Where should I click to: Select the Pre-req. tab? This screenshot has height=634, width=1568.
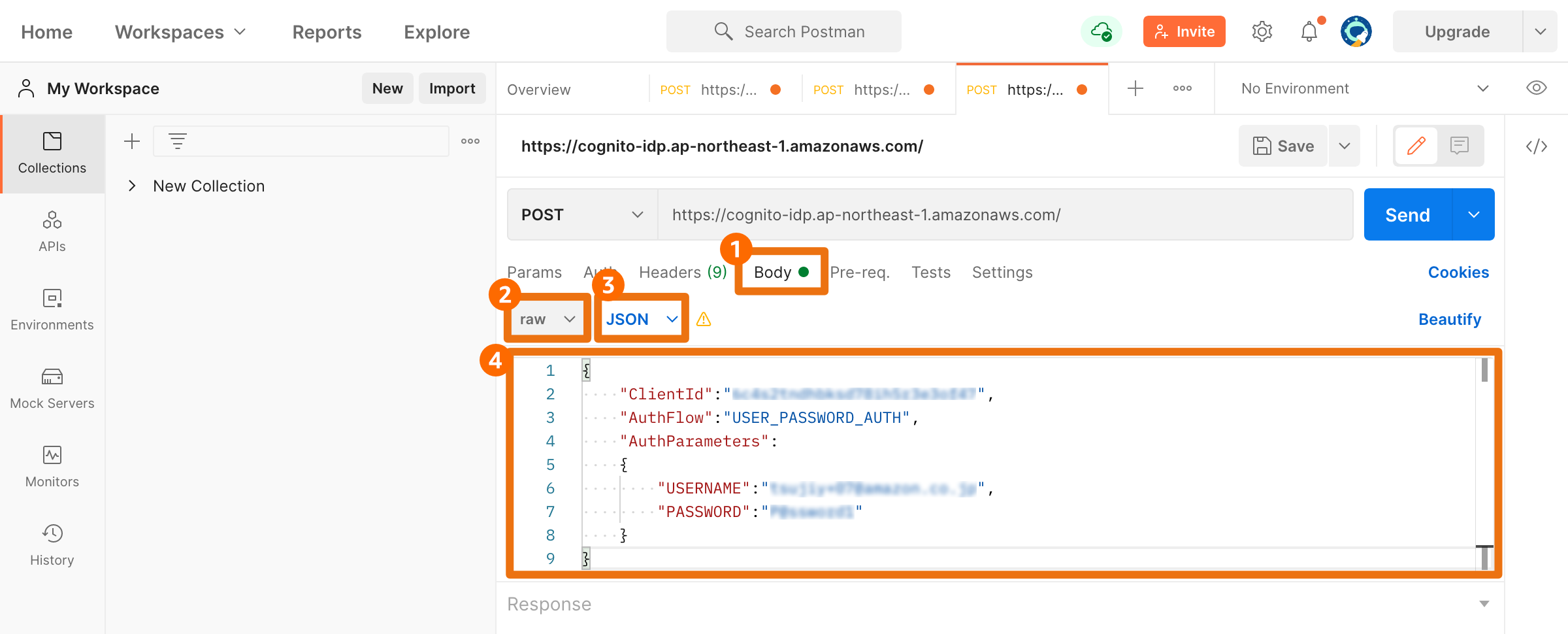pyautogui.click(x=860, y=273)
